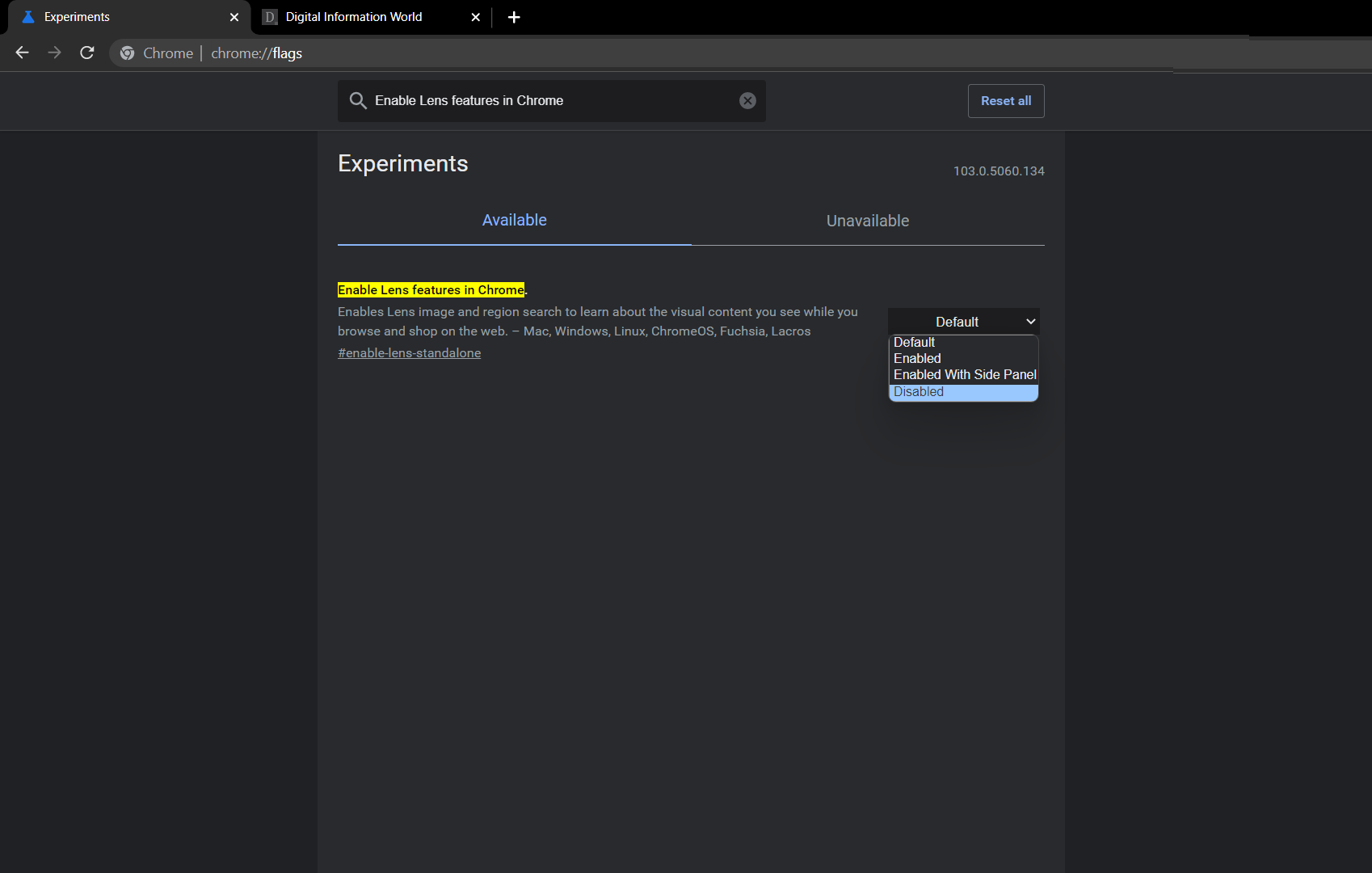
Task: Clear the flags search field
Action: point(747,101)
